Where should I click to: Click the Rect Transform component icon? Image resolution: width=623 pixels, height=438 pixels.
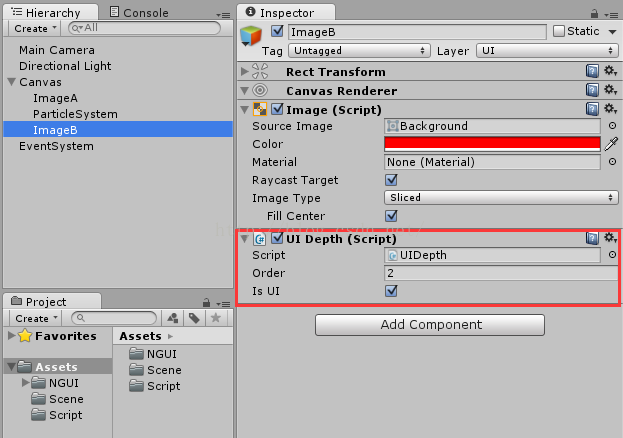pyautogui.click(x=260, y=71)
